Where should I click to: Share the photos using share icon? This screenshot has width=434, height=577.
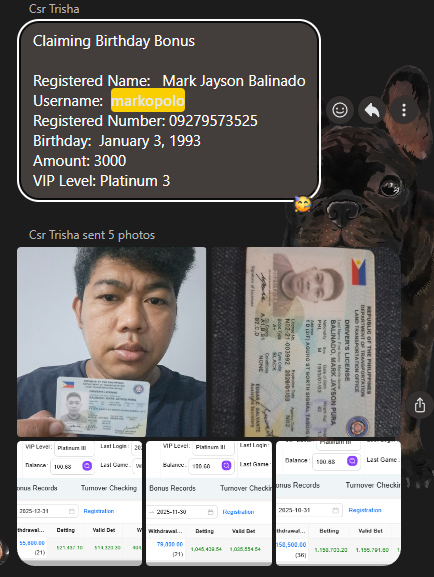point(420,405)
